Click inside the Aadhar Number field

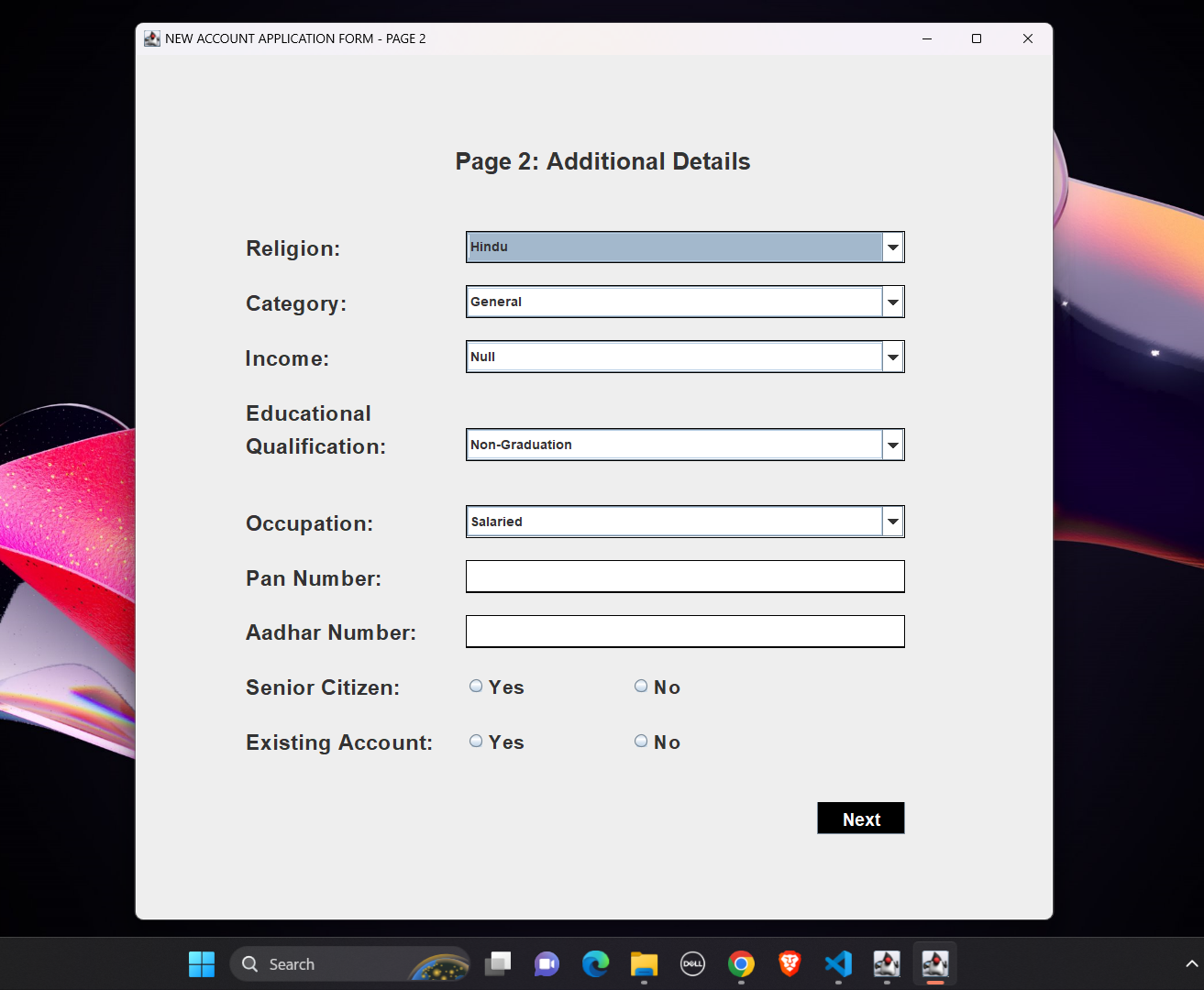(685, 632)
